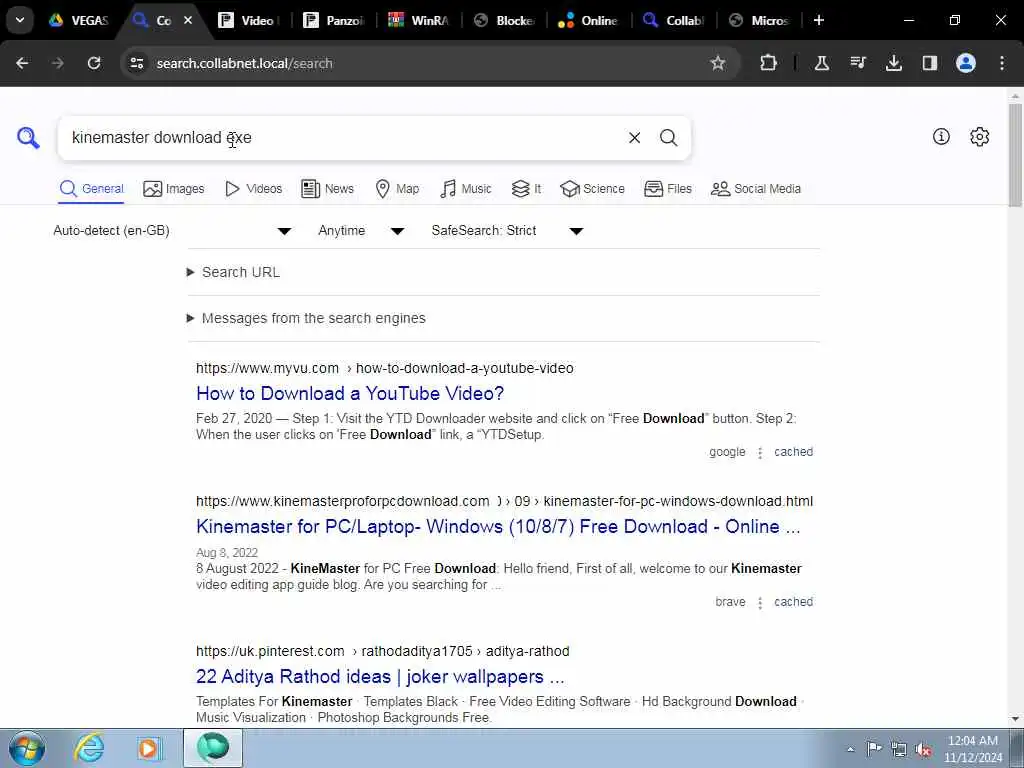Bookmark this page with star icon
Viewport: 1024px width, 768px height.
click(718, 63)
